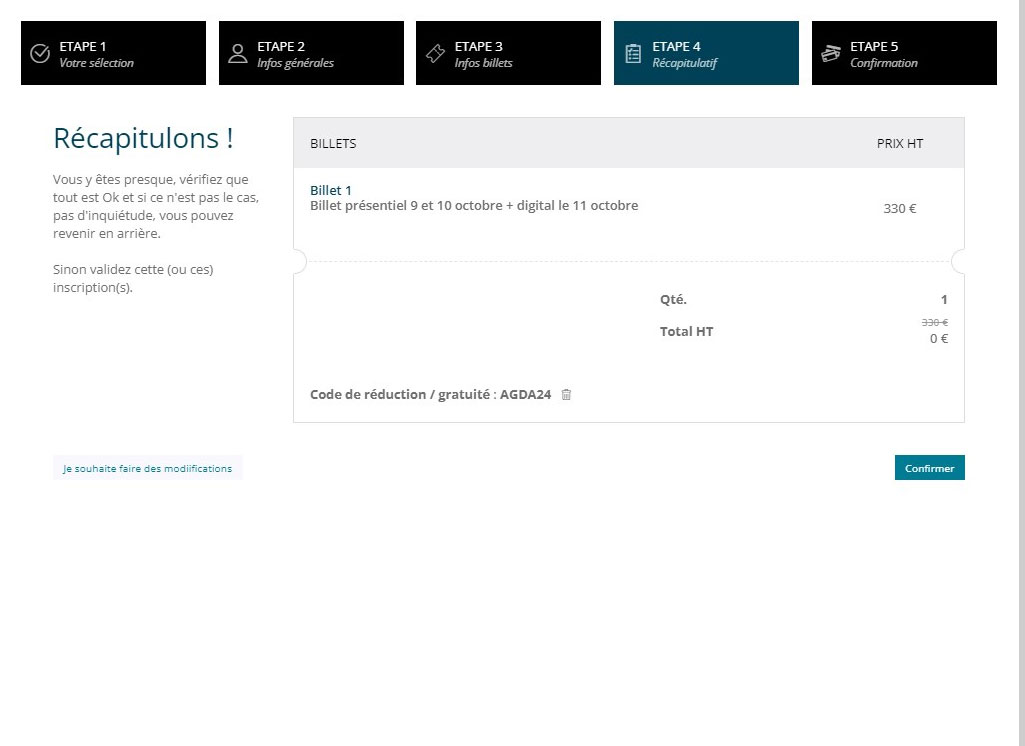Screen dimensions: 1025x746
Task: Click the 'Billet présentiel 9 et 10 octobre' description
Action: point(474,206)
